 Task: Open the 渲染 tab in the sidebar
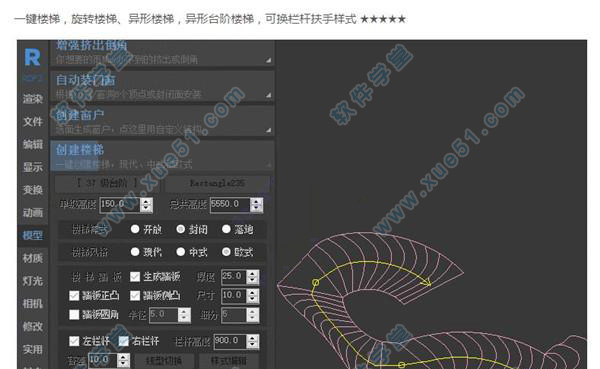tap(33, 99)
